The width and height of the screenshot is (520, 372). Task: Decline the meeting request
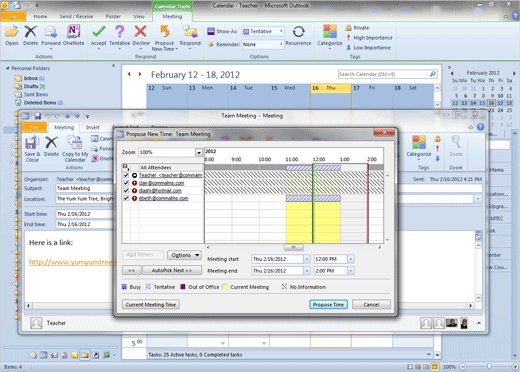pos(141,37)
